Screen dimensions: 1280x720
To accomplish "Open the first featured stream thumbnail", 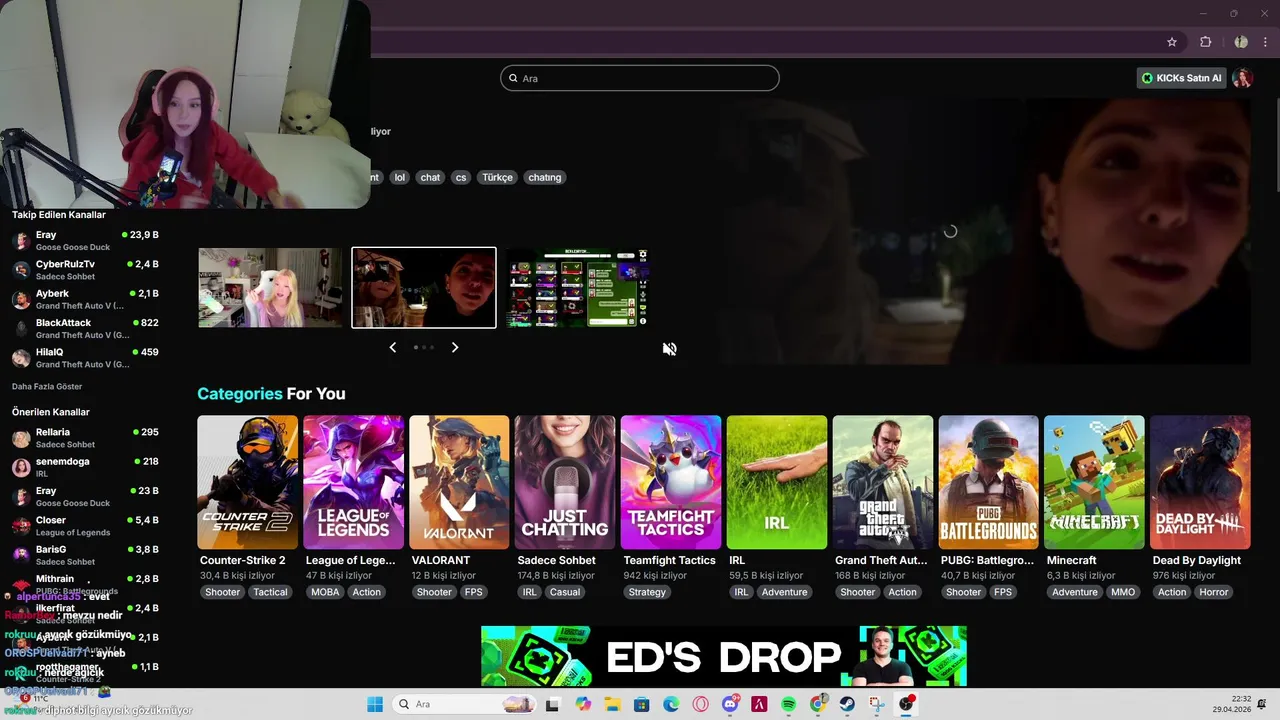I will pos(270,288).
